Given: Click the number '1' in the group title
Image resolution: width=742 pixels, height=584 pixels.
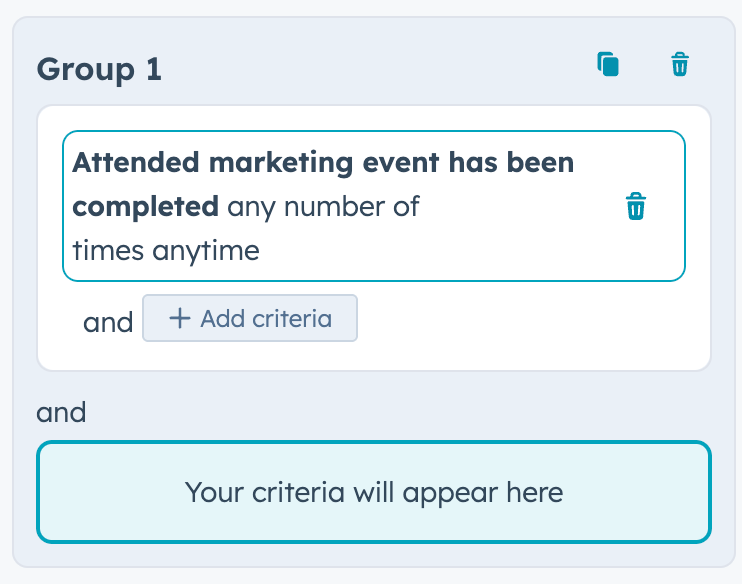Looking at the screenshot, I should (x=152, y=69).
